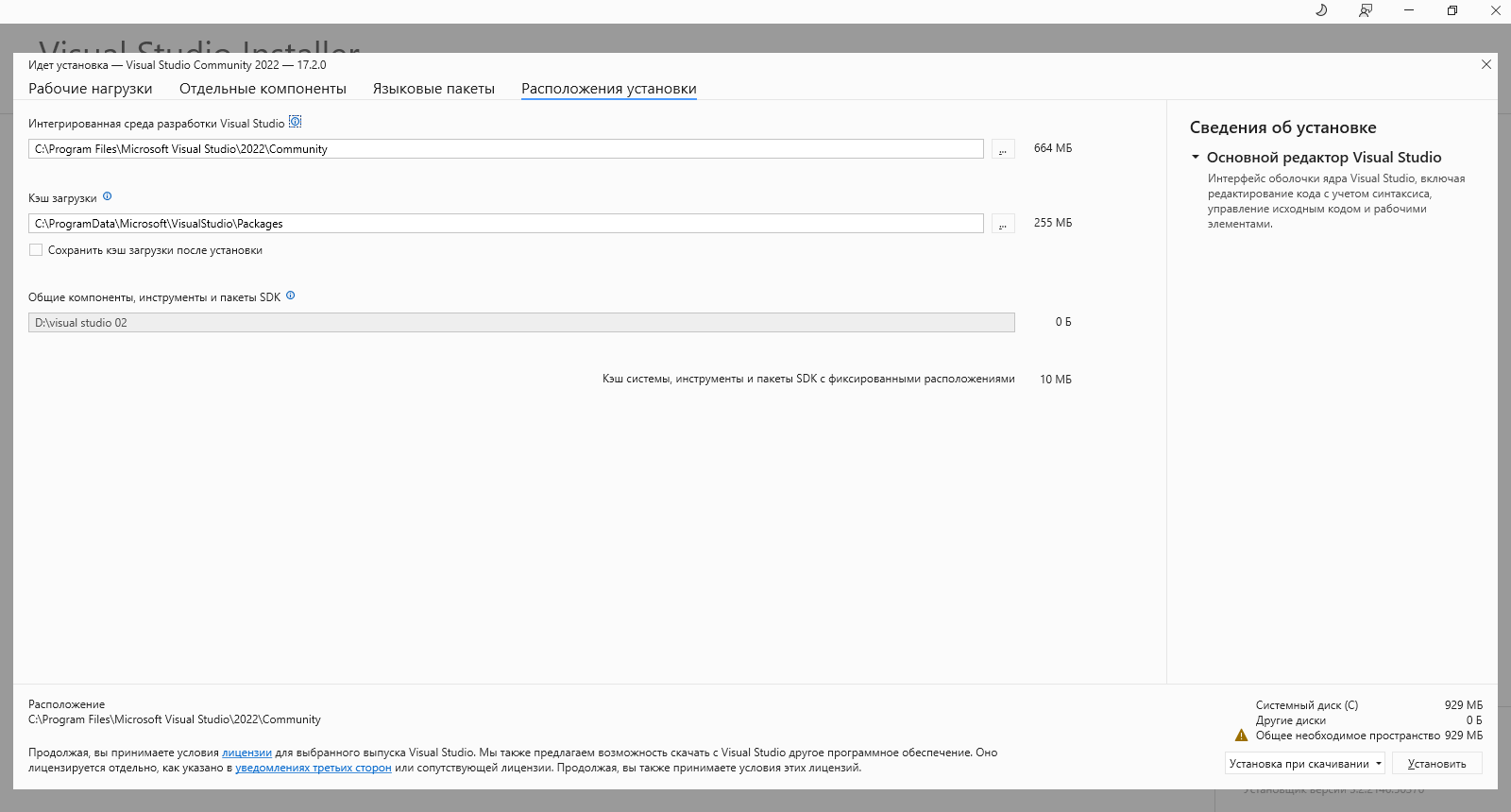The width and height of the screenshot is (1511, 812).
Task: Click info icon next to Общие компоненты label
Action: coord(290,296)
